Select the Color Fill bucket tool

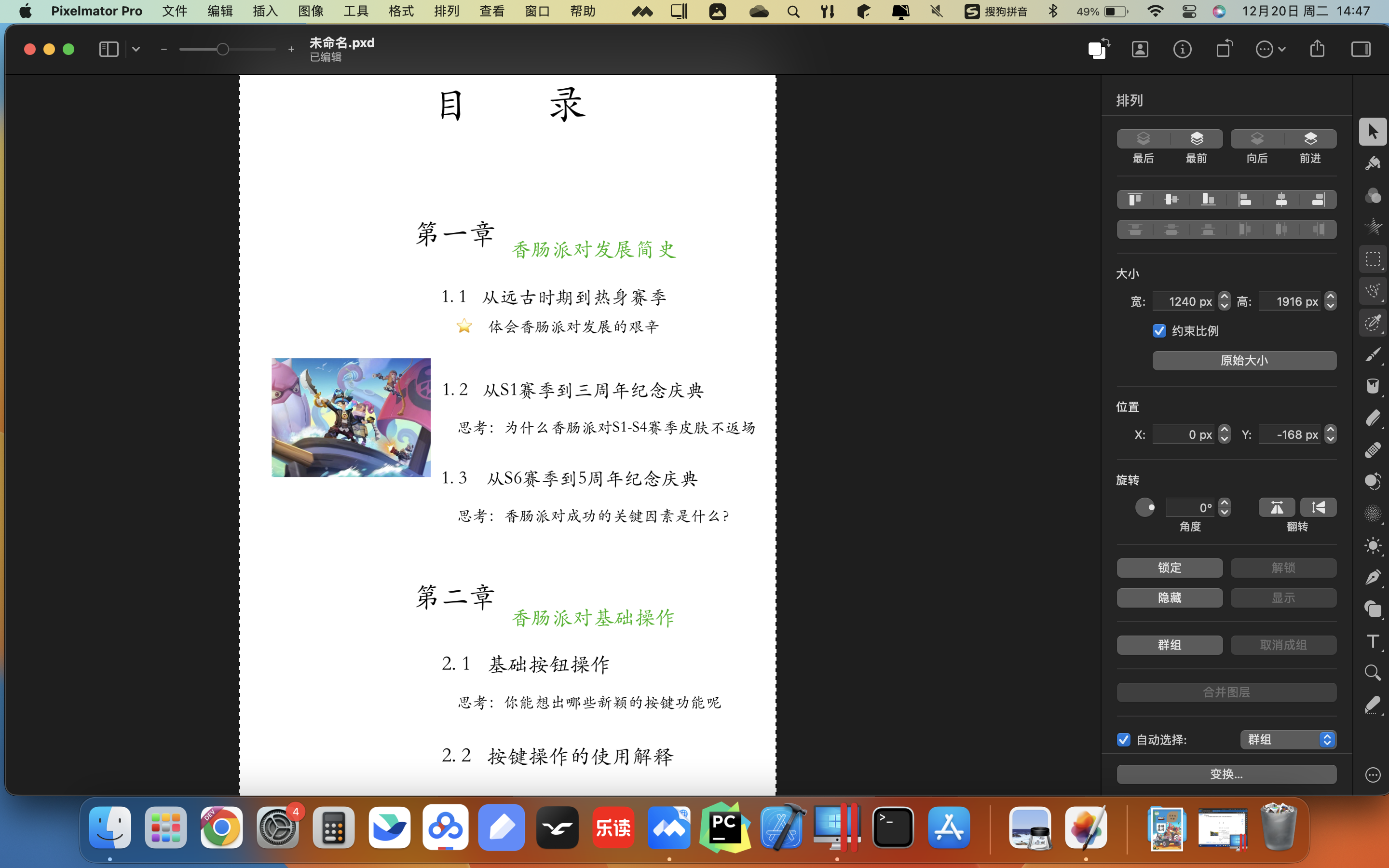1372,386
